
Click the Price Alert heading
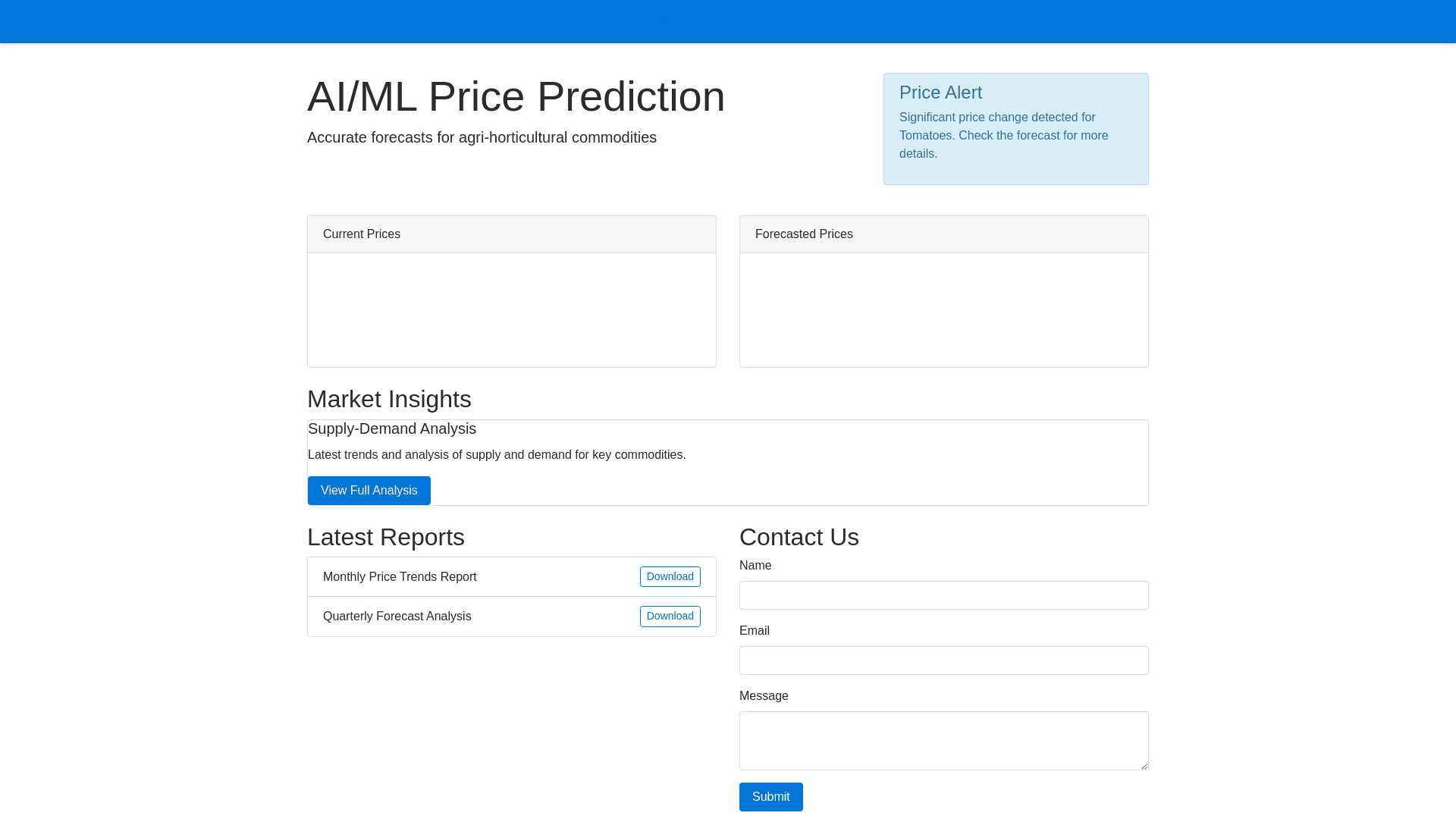click(940, 93)
